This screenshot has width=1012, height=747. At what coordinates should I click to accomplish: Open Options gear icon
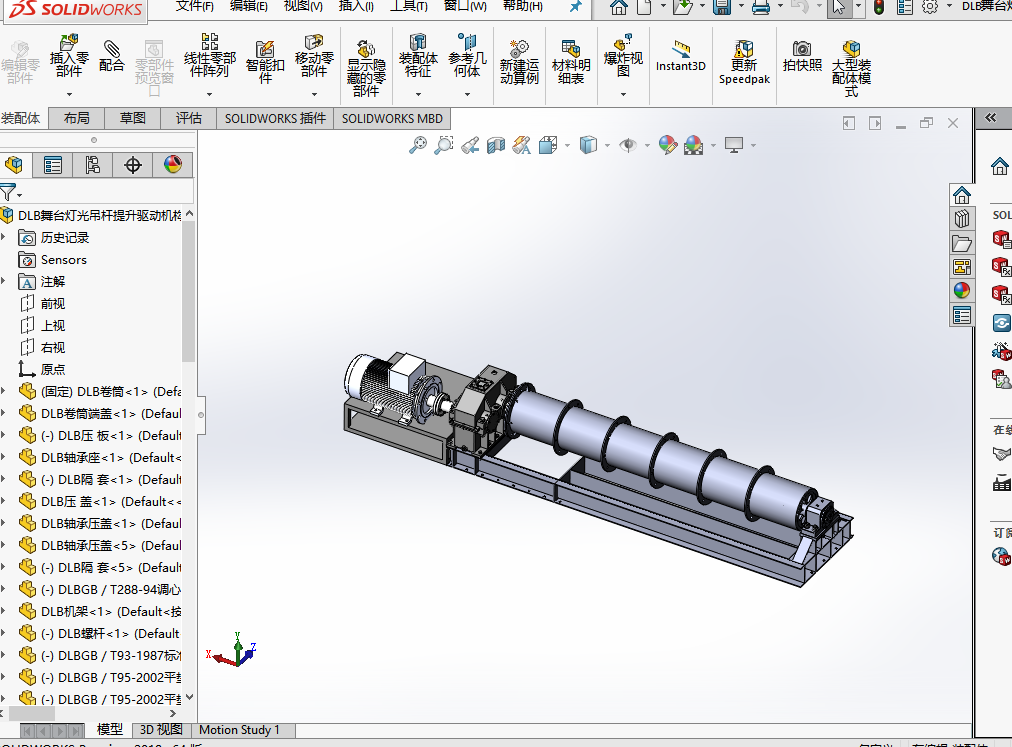930,7
